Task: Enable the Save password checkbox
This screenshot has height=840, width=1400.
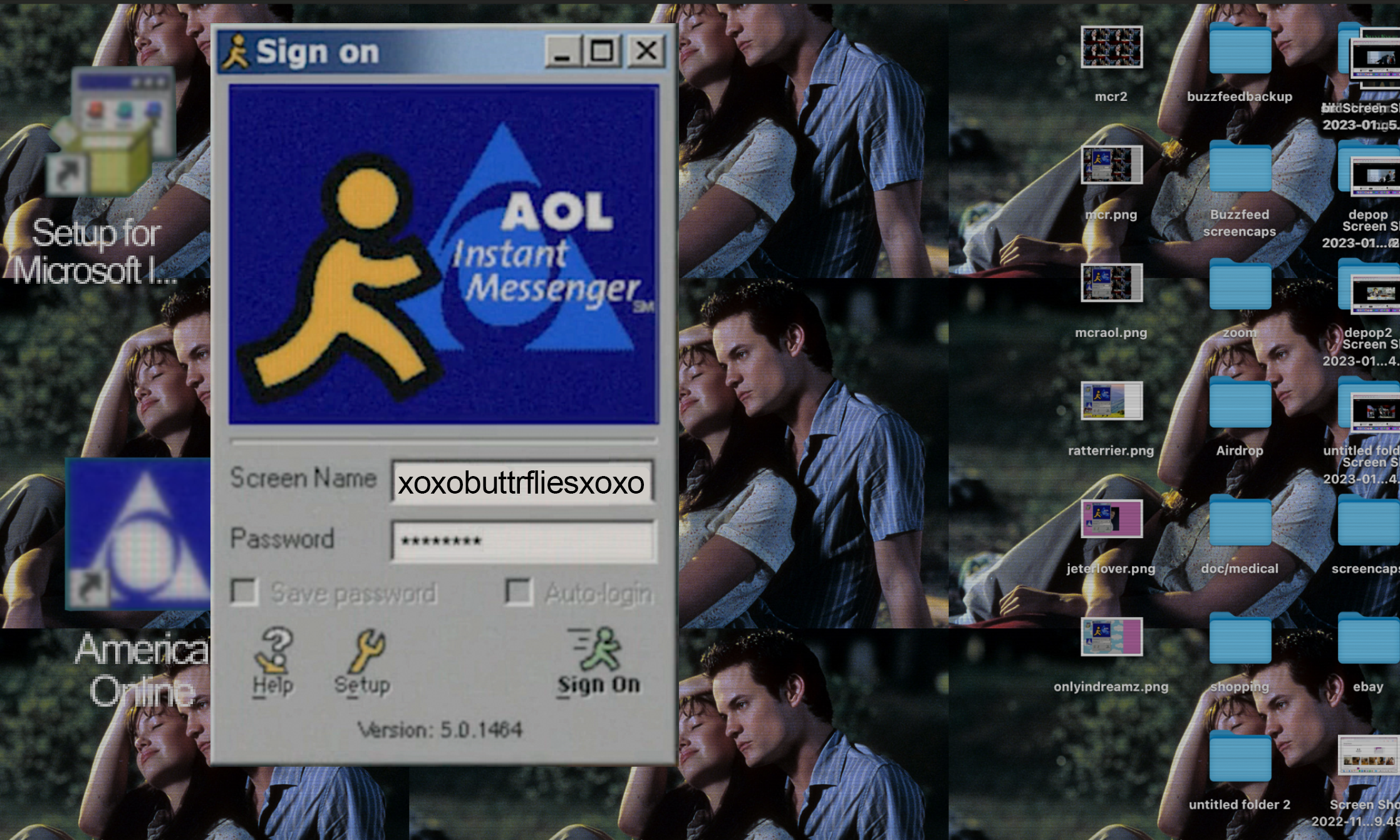Action: point(244,591)
